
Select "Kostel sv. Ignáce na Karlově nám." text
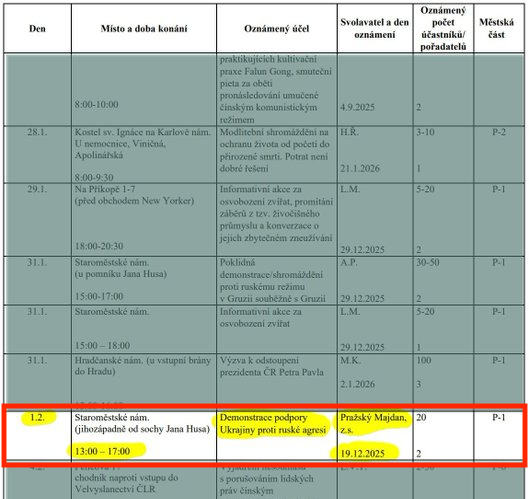[x=142, y=132]
